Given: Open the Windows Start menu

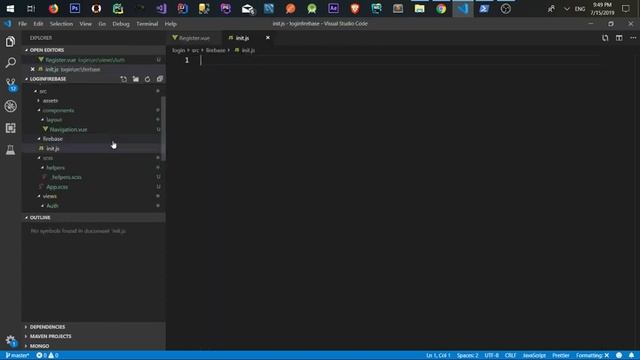Looking at the screenshot, I should 10,9.
